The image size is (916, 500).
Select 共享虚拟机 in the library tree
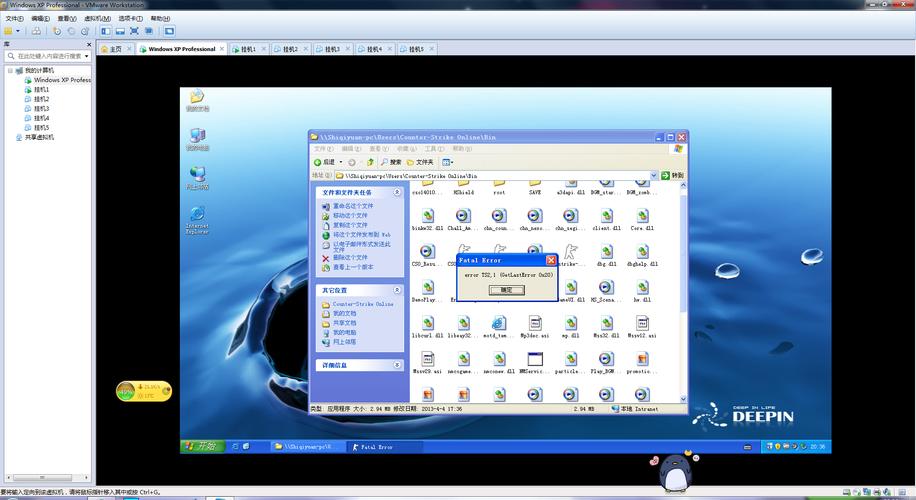click(39, 137)
